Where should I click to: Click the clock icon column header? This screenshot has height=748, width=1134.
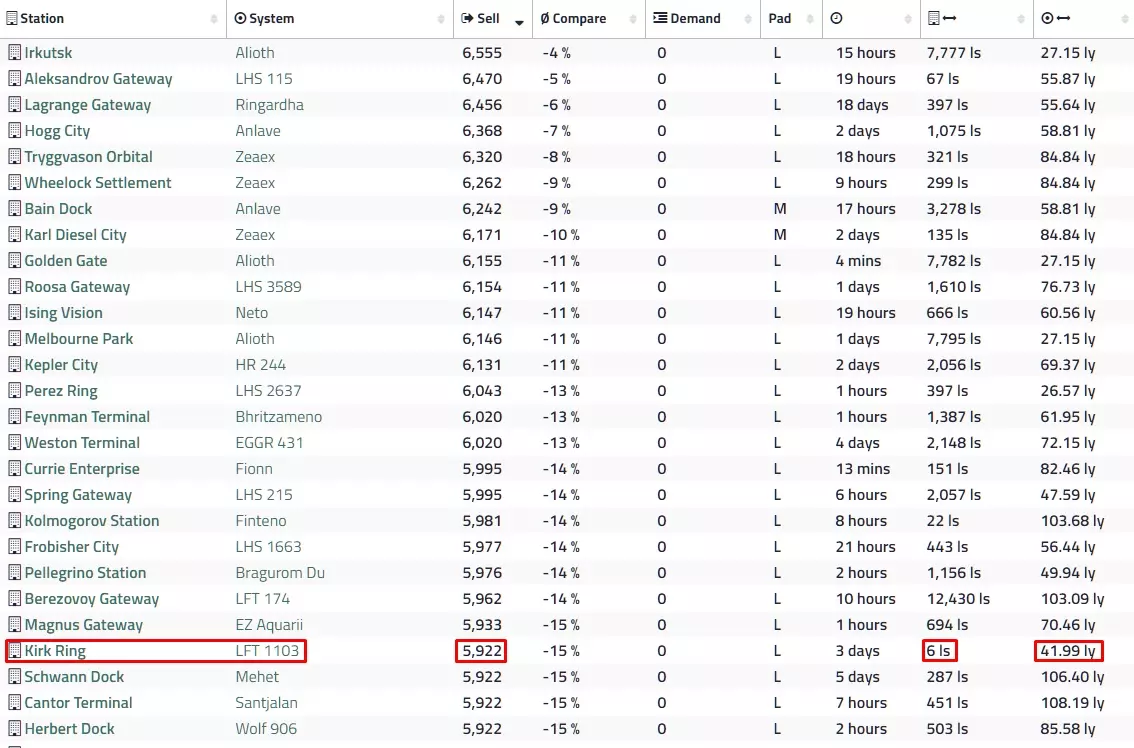point(836,19)
